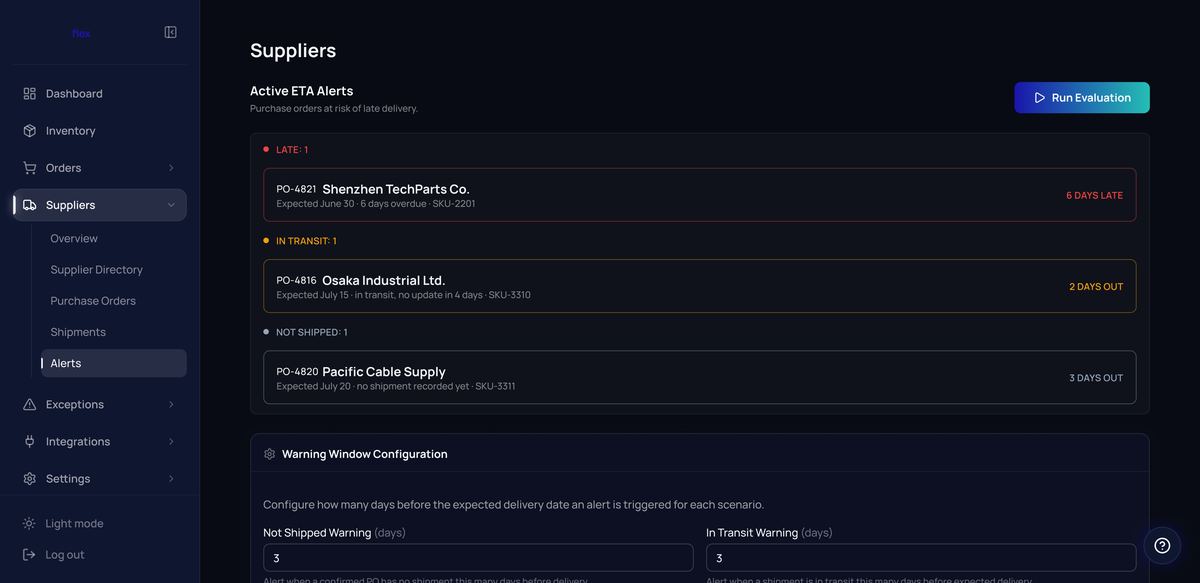Click the In Transit Warning days field
The height and width of the screenshot is (583, 1200).
(921, 558)
